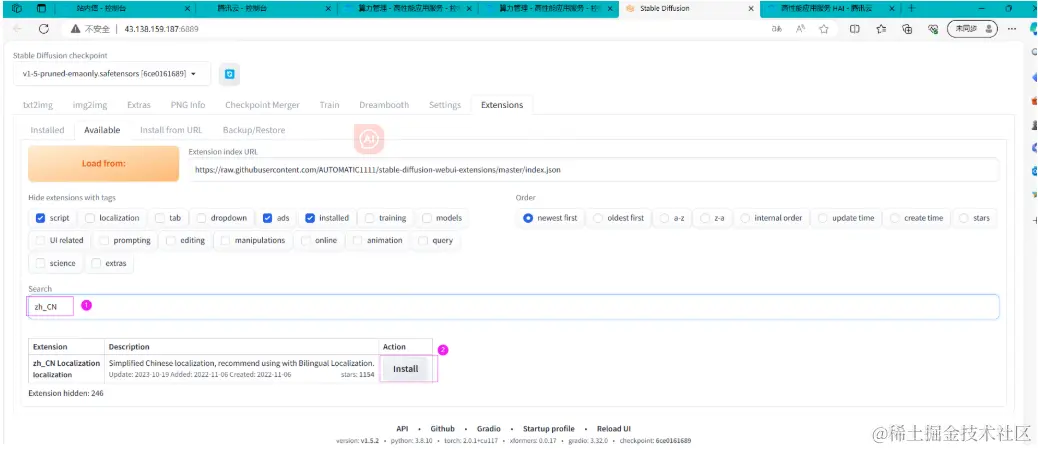
Task: Sort extensions by update time
Action: tap(823, 218)
